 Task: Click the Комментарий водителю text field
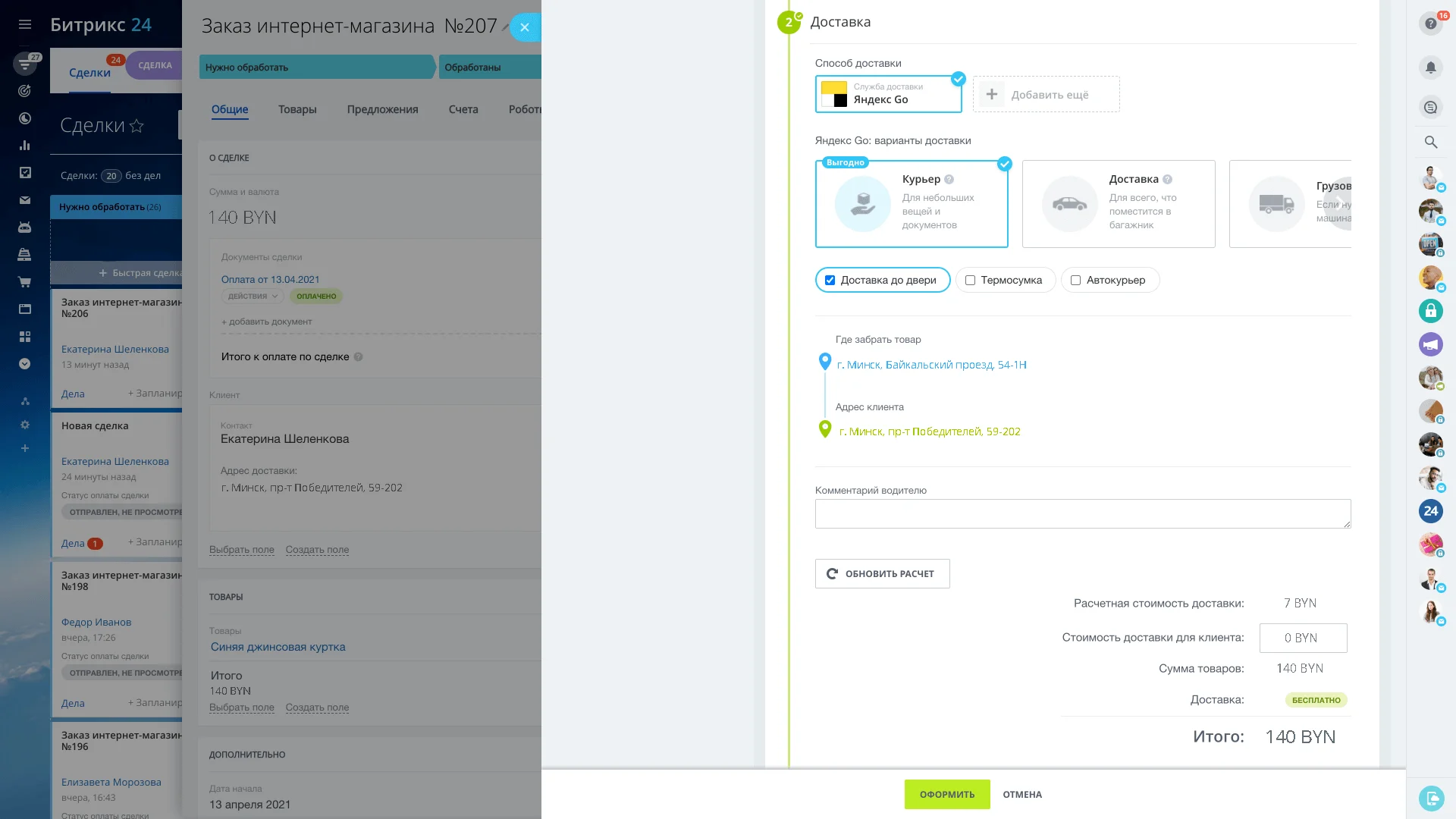[1082, 513]
